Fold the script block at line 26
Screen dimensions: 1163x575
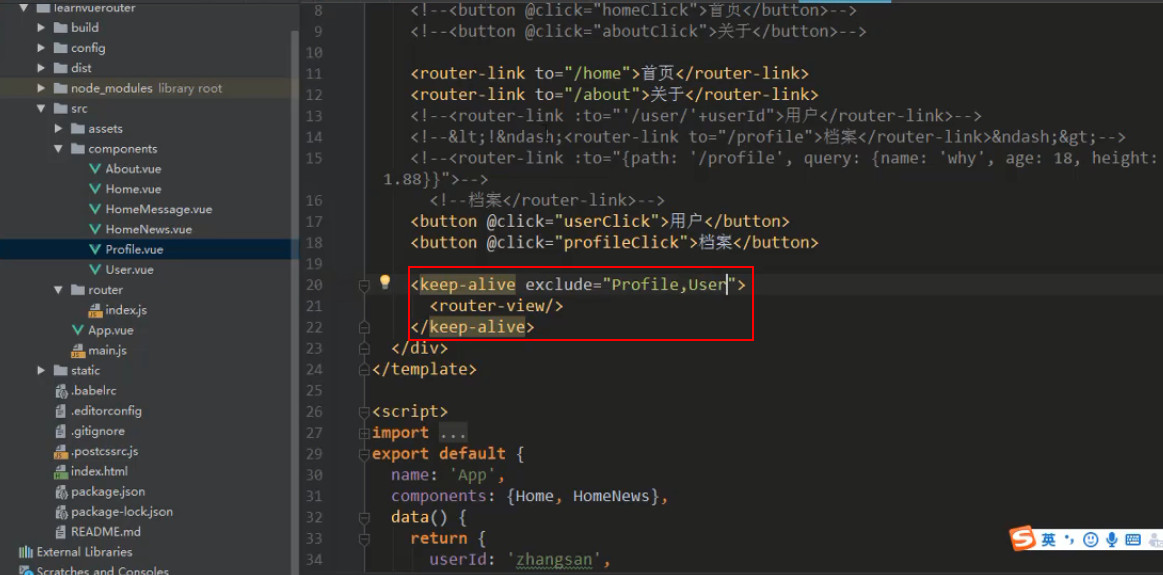tap(363, 411)
